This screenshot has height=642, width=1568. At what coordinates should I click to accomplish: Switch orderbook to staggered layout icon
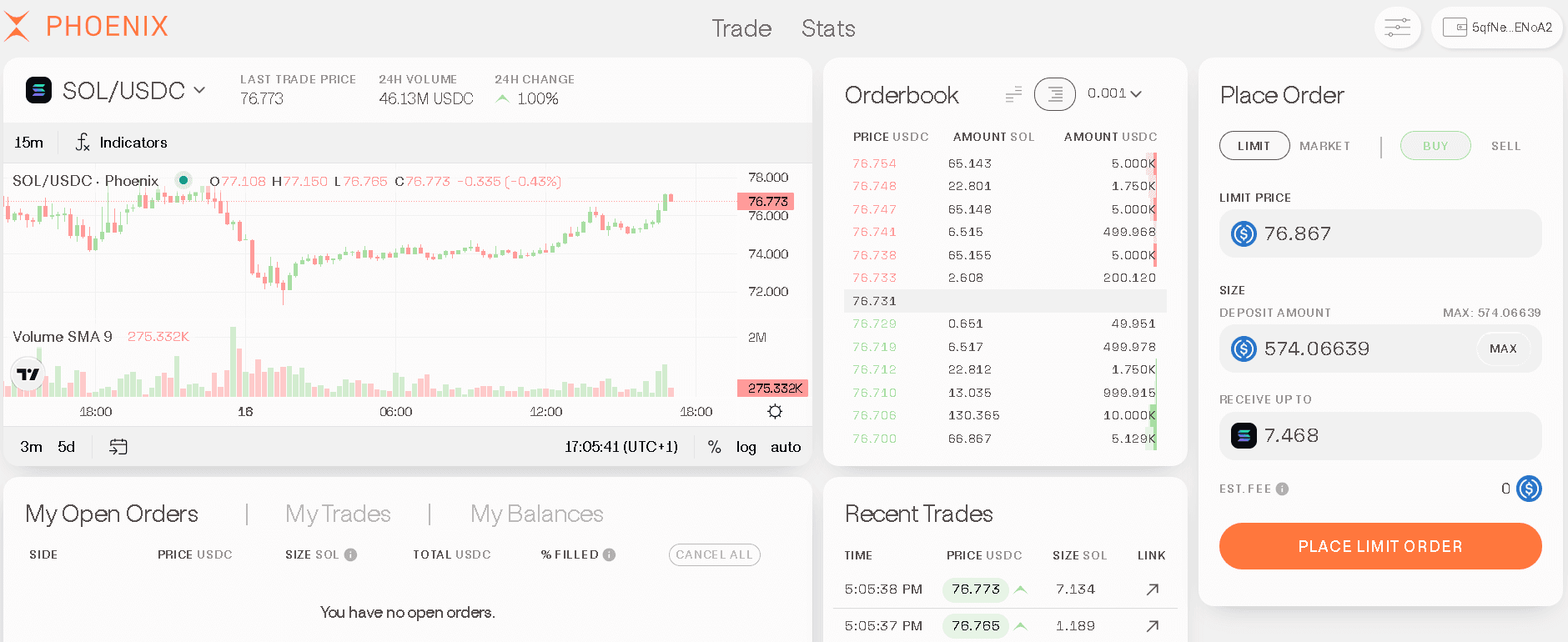(1013, 94)
